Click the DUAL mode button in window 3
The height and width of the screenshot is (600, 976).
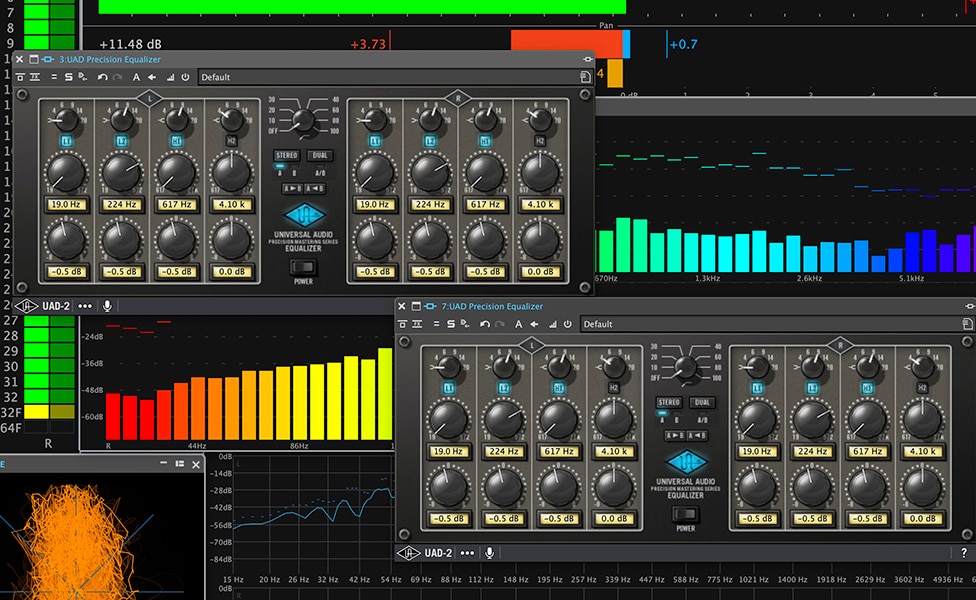[x=320, y=156]
